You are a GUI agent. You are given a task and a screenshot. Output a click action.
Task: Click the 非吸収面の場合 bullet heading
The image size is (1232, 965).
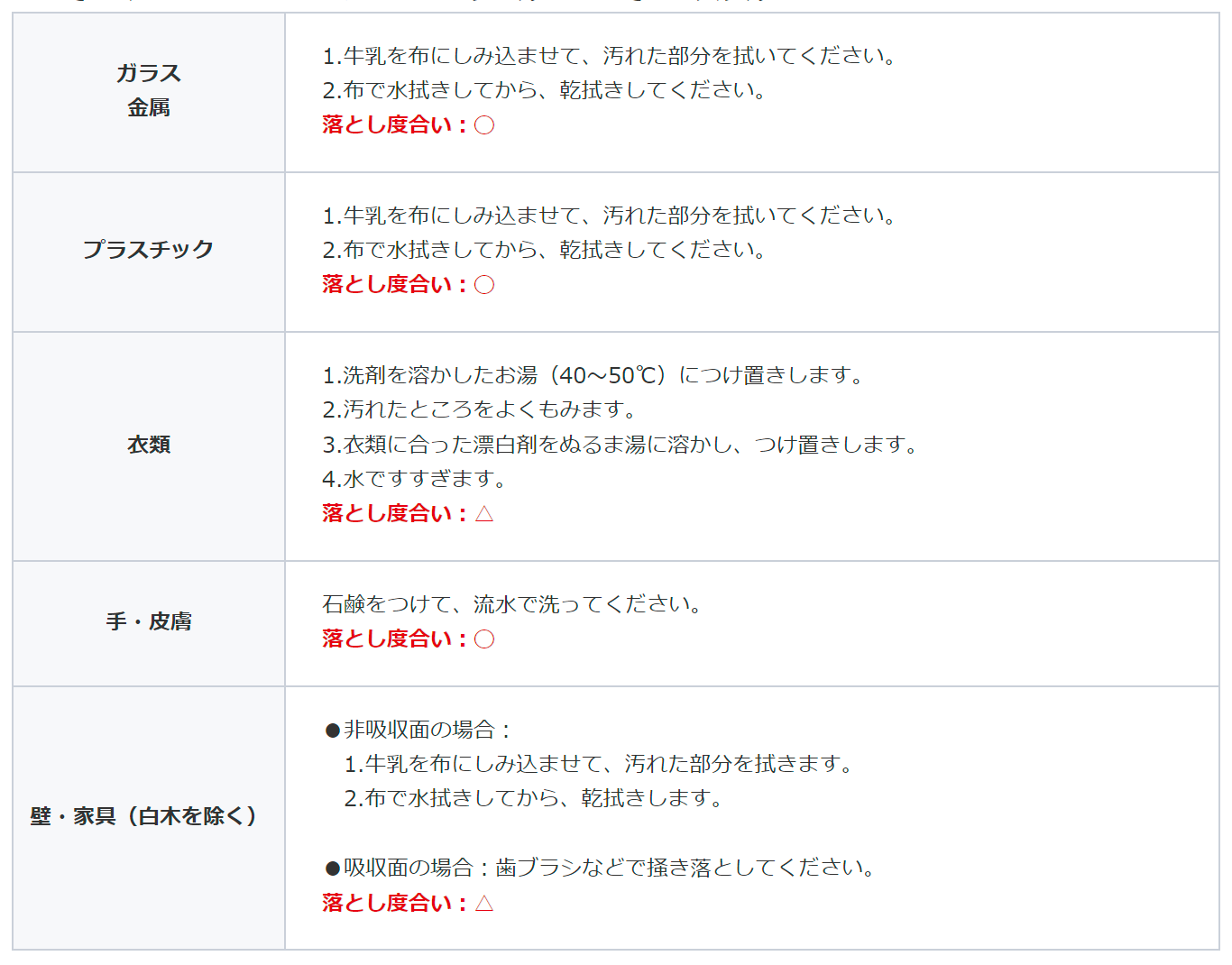click(x=419, y=730)
